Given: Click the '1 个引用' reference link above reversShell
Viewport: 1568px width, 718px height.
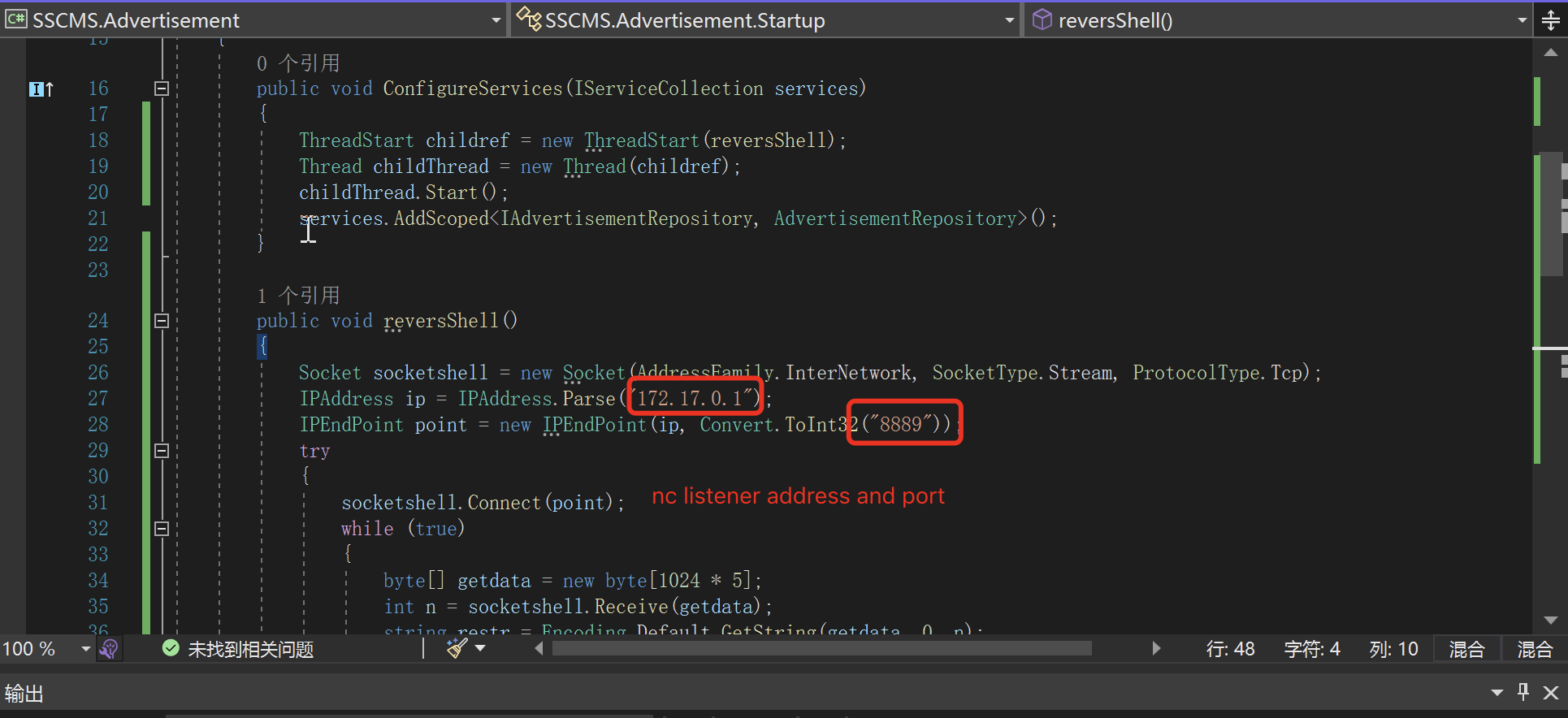Looking at the screenshot, I should pyautogui.click(x=298, y=295).
